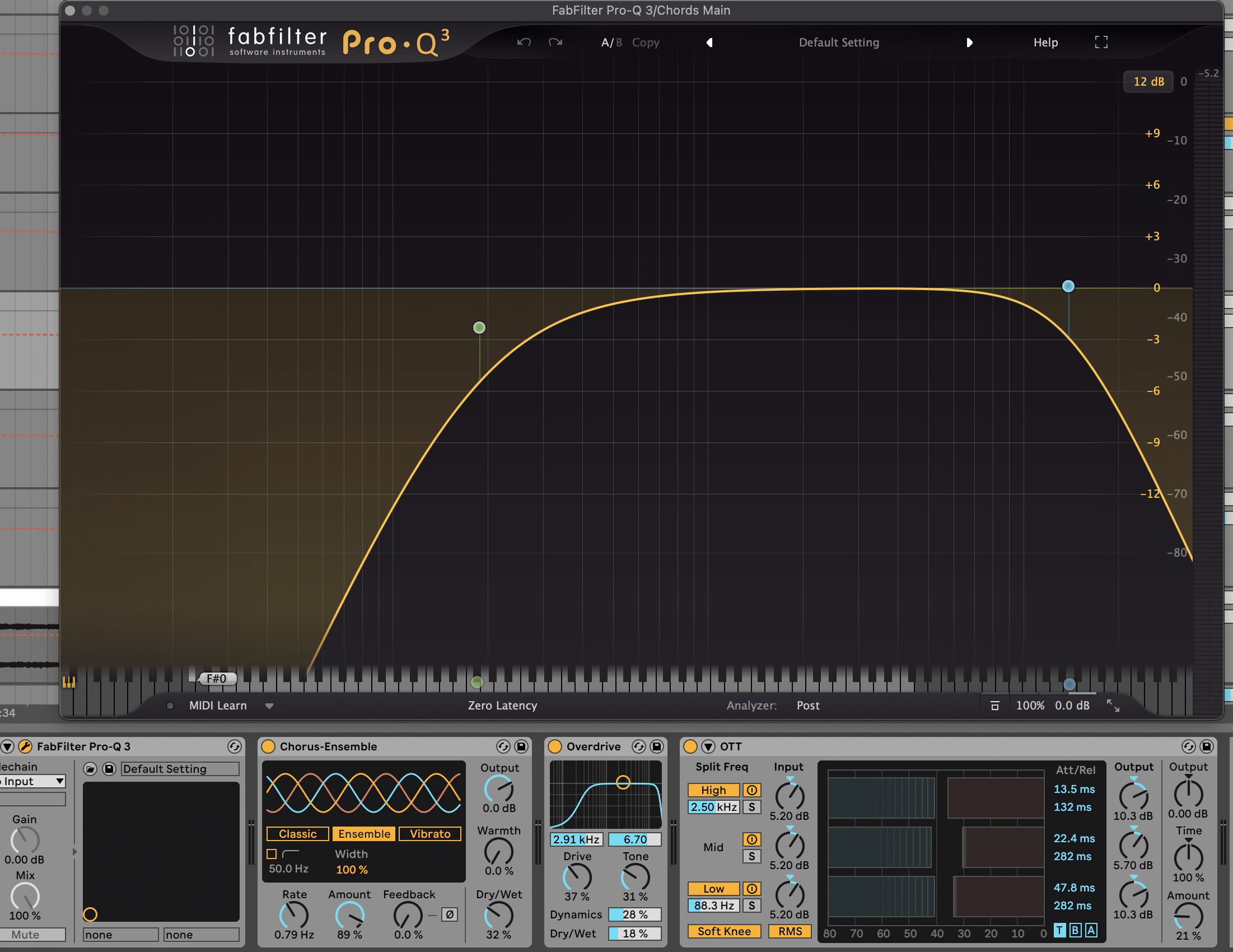Viewport: 1233px width, 952px height.
Task: Click MIDI Learn button
Action: tap(218, 705)
